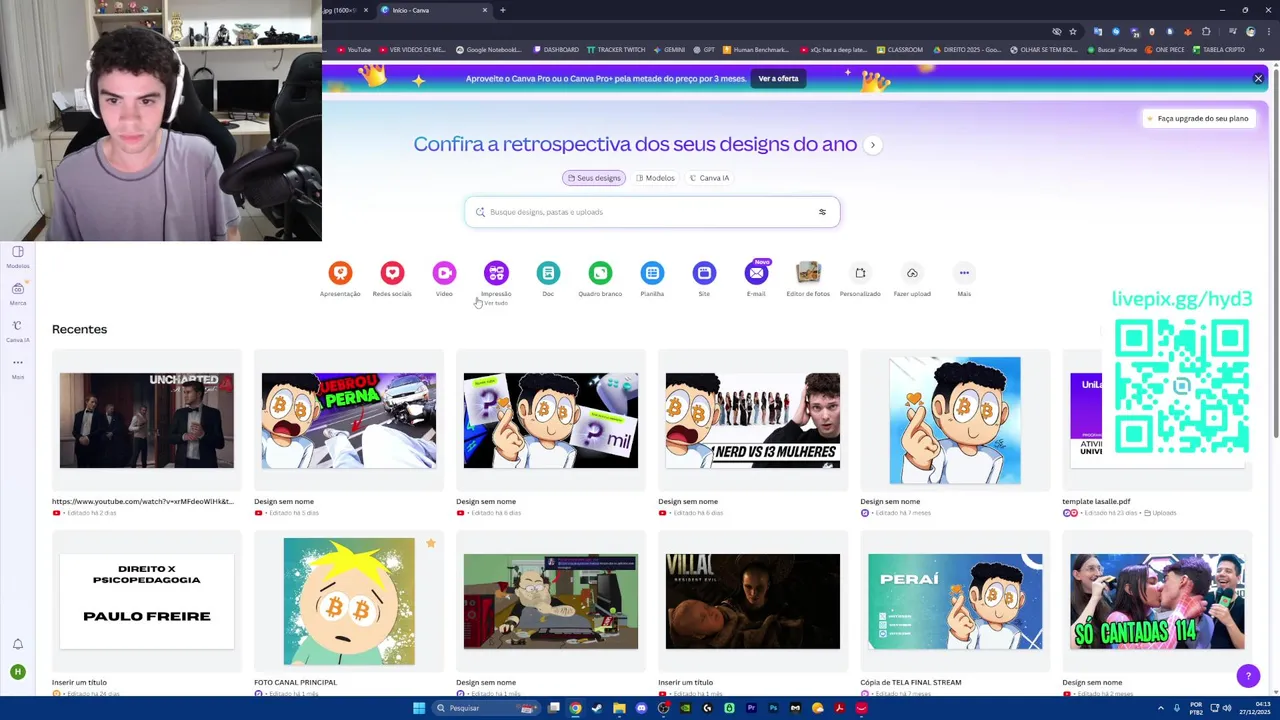This screenshot has width=1280, height=720.
Task: Select the Impressão shortcut icon
Action: [x=496, y=272]
